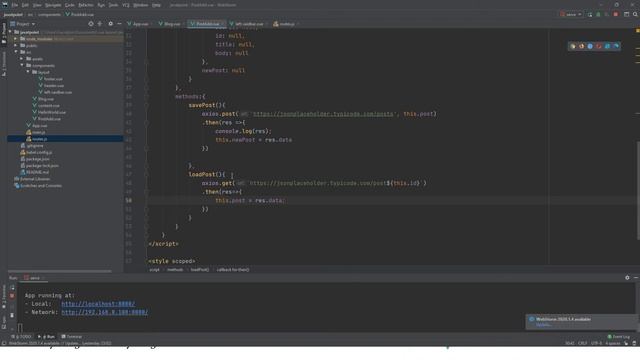Click the Project panel horizontal scrollbar
Image resolution: width=640 pixels, height=360 pixels.
(x=60, y=271)
